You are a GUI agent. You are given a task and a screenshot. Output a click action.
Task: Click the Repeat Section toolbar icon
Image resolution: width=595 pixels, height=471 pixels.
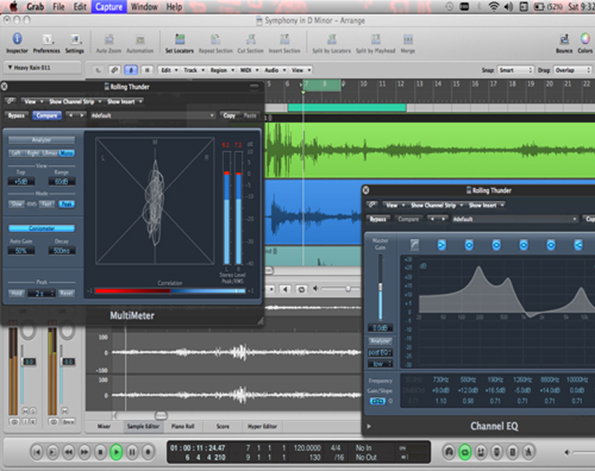[216, 39]
